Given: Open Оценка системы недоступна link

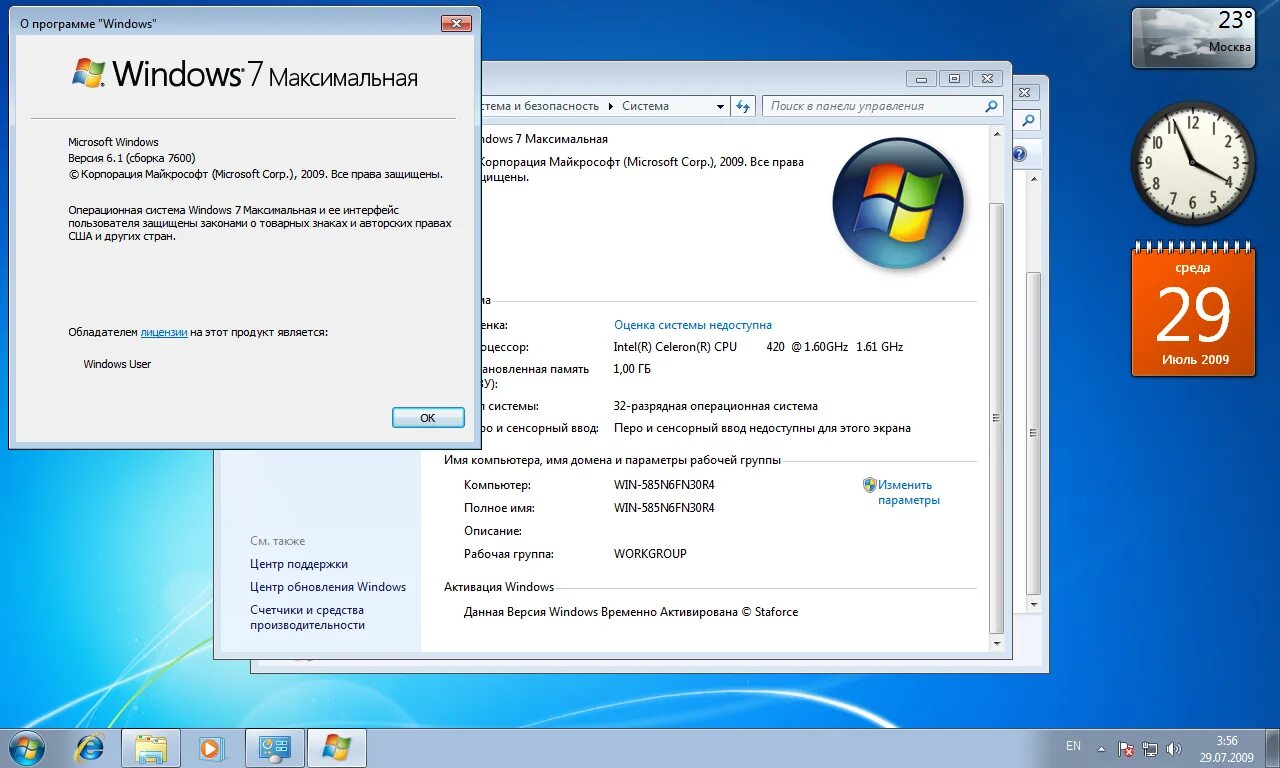Looking at the screenshot, I should (x=693, y=325).
